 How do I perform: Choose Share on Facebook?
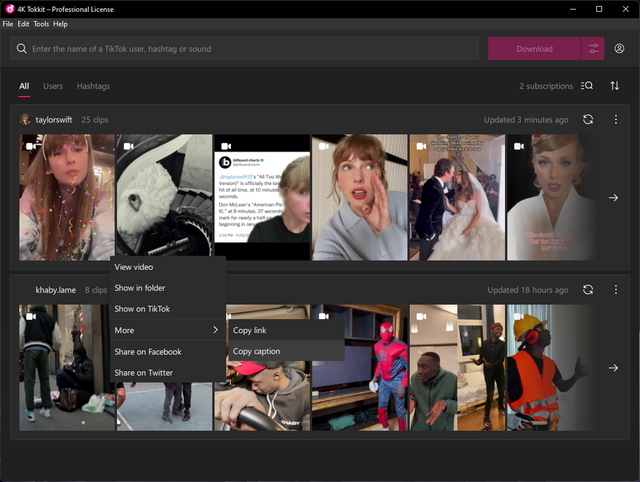point(168,352)
